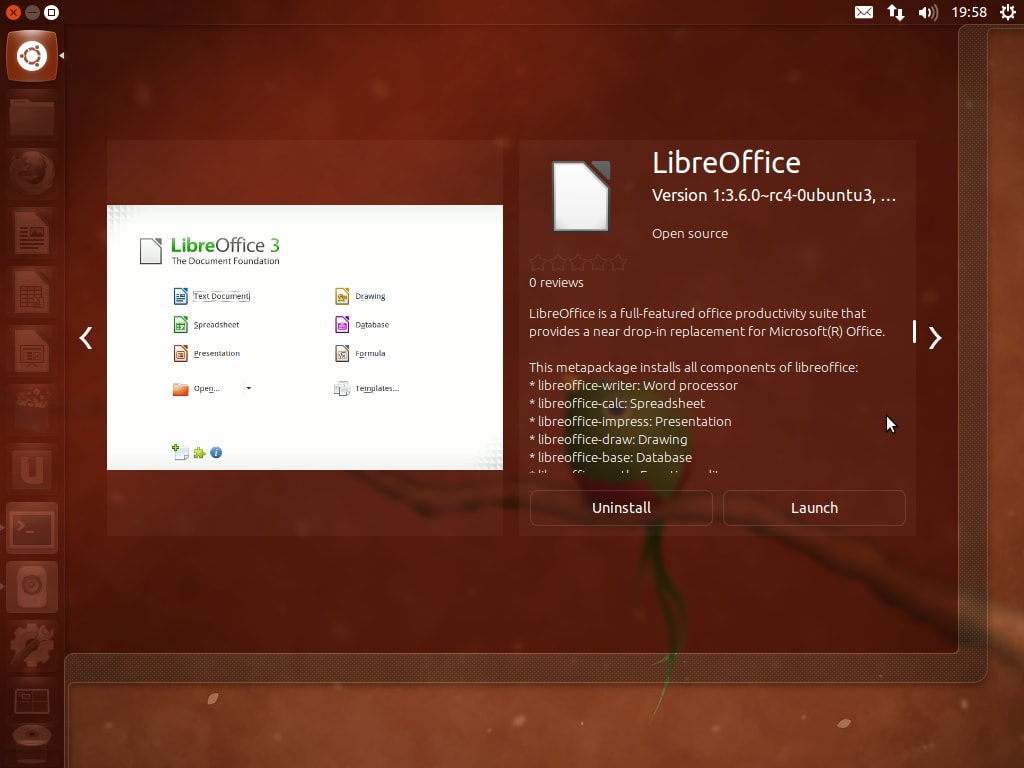Open the Files launcher icon
The width and height of the screenshot is (1024, 768).
(x=32, y=116)
